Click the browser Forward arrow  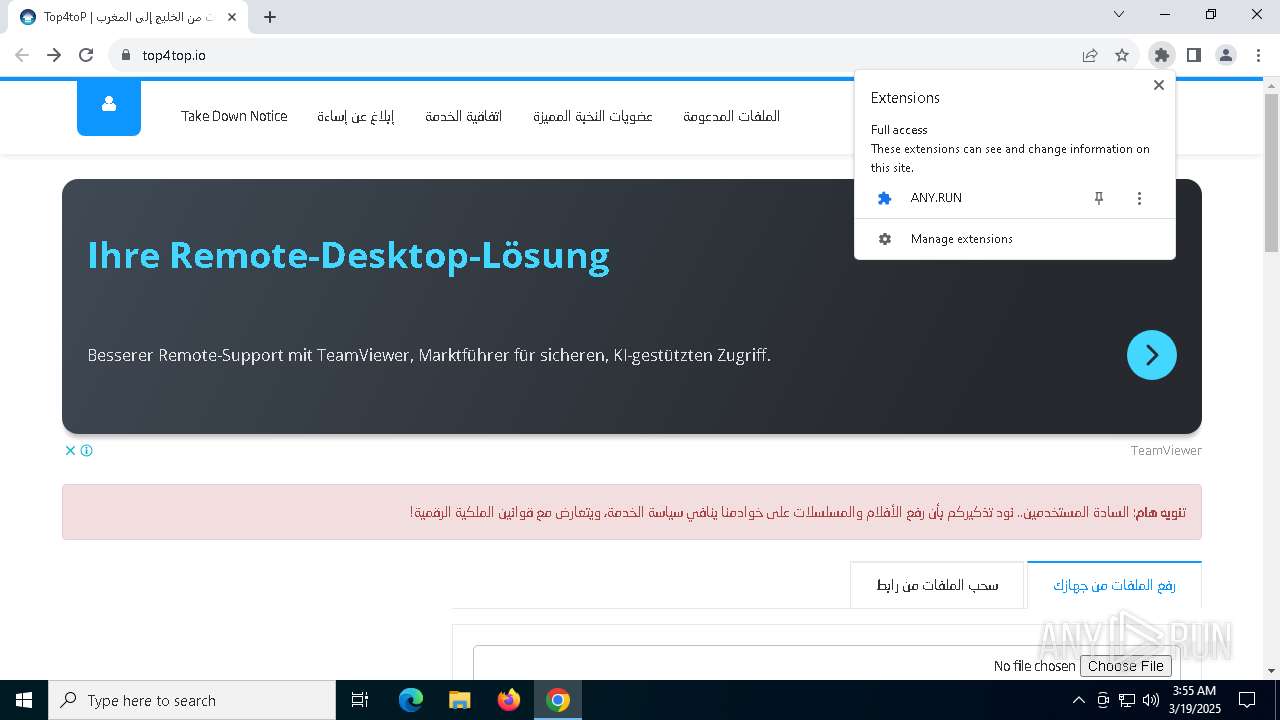point(54,55)
